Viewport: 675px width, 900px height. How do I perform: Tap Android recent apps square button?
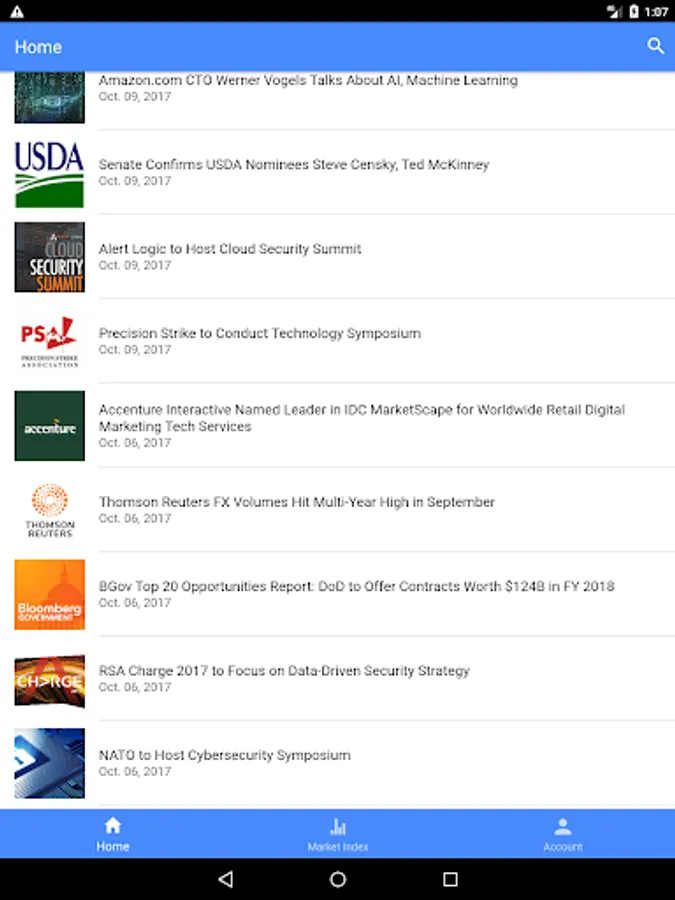[x=450, y=879]
